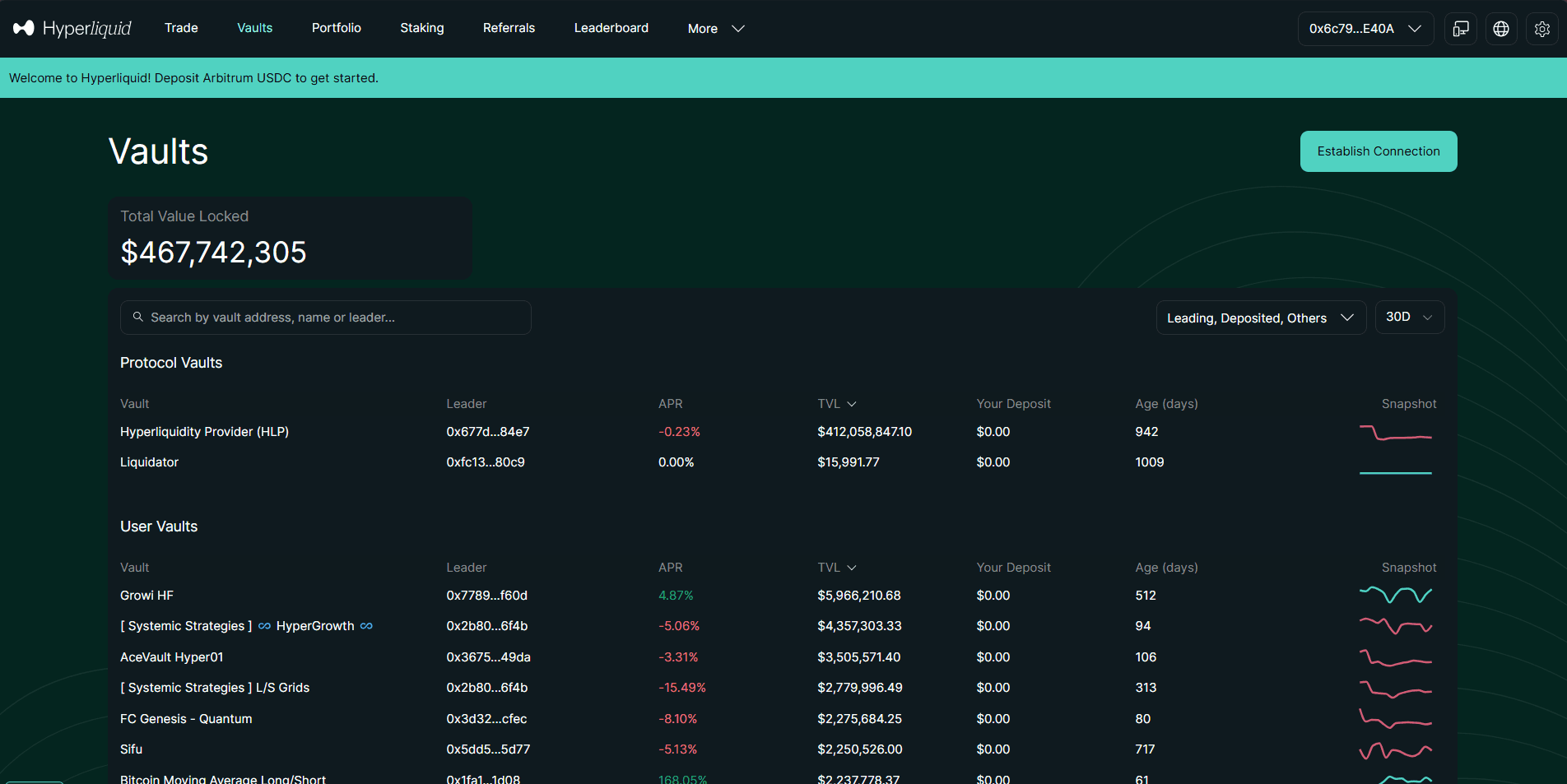
Task: Click the multi-device screen icon
Action: [x=1461, y=29]
